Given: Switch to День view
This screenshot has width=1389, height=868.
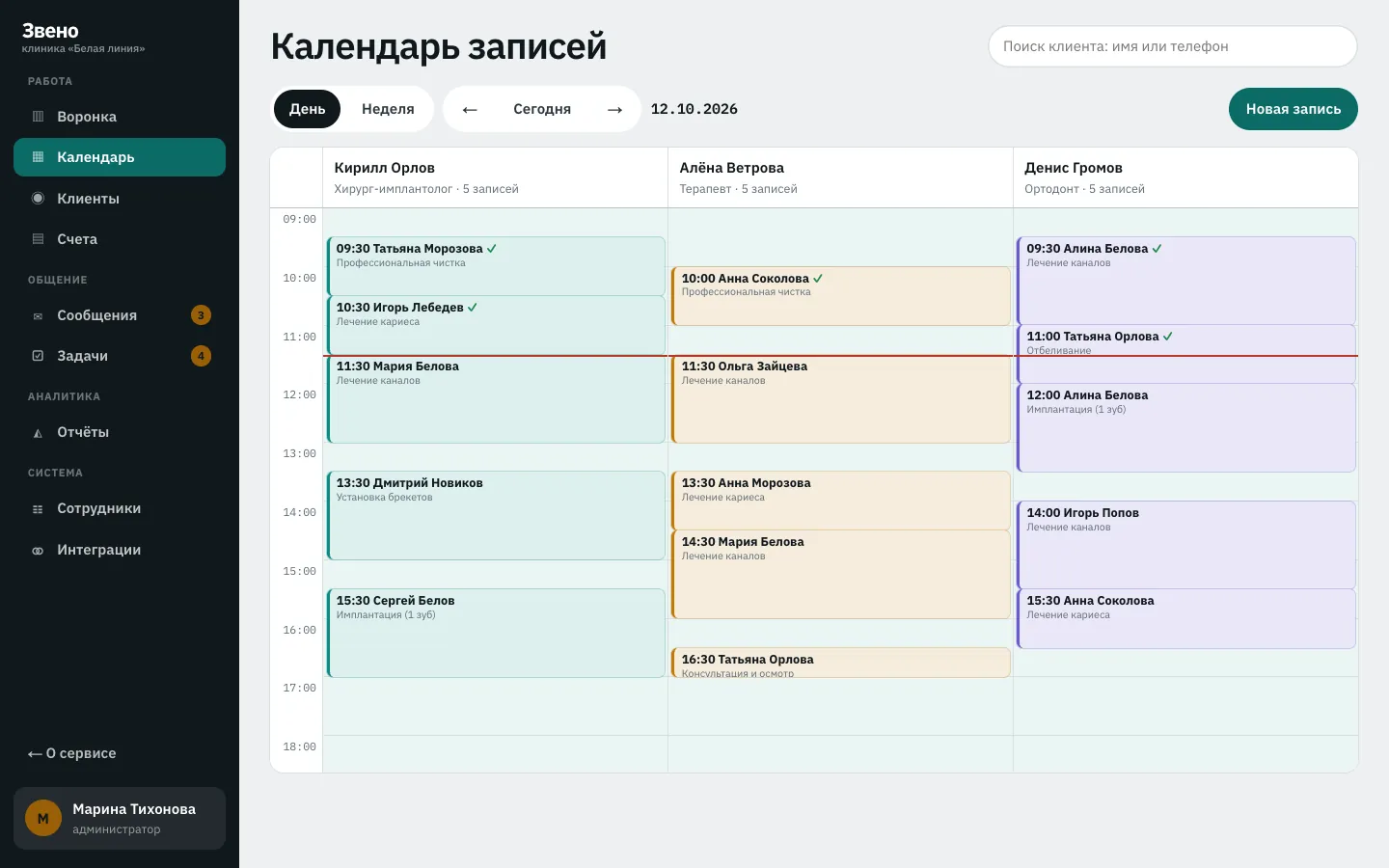Looking at the screenshot, I should click(307, 109).
